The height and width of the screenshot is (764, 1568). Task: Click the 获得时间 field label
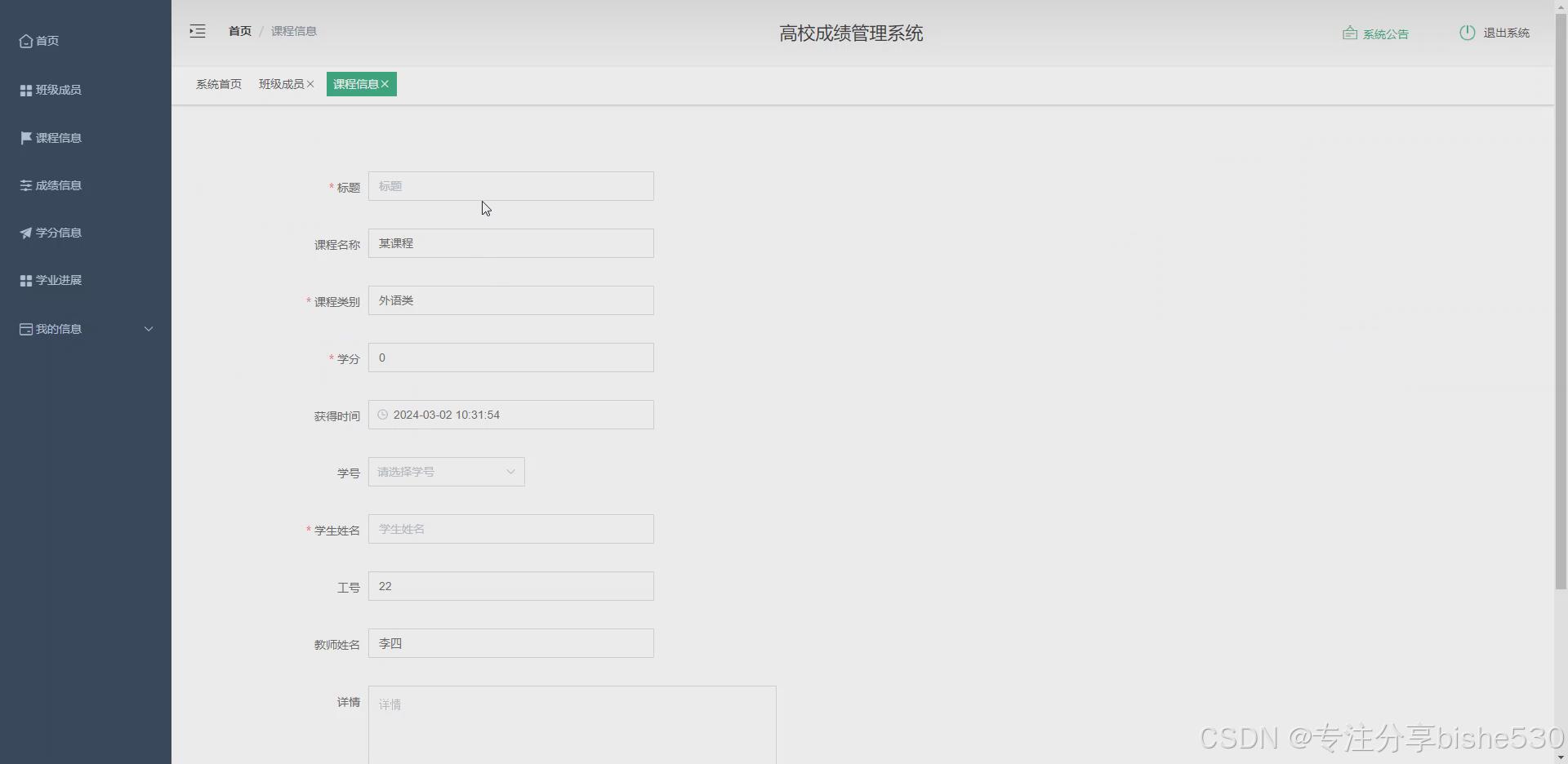336,416
